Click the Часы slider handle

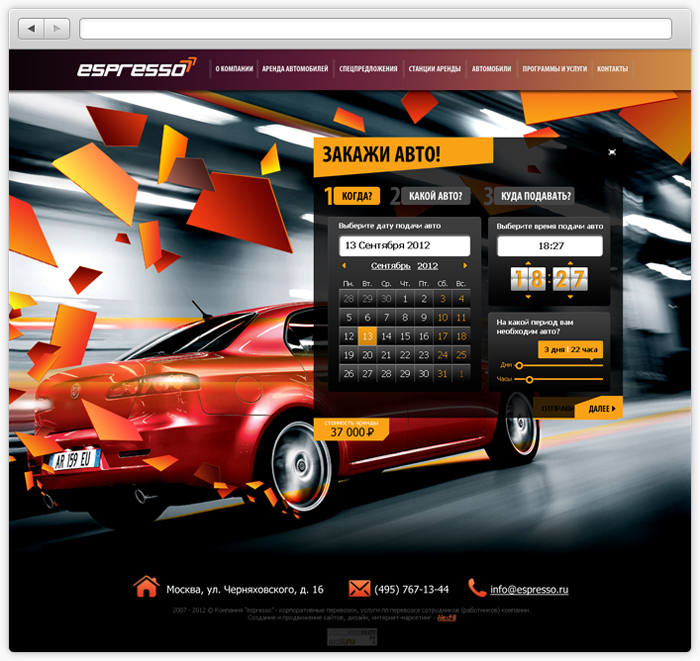[529, 380]
